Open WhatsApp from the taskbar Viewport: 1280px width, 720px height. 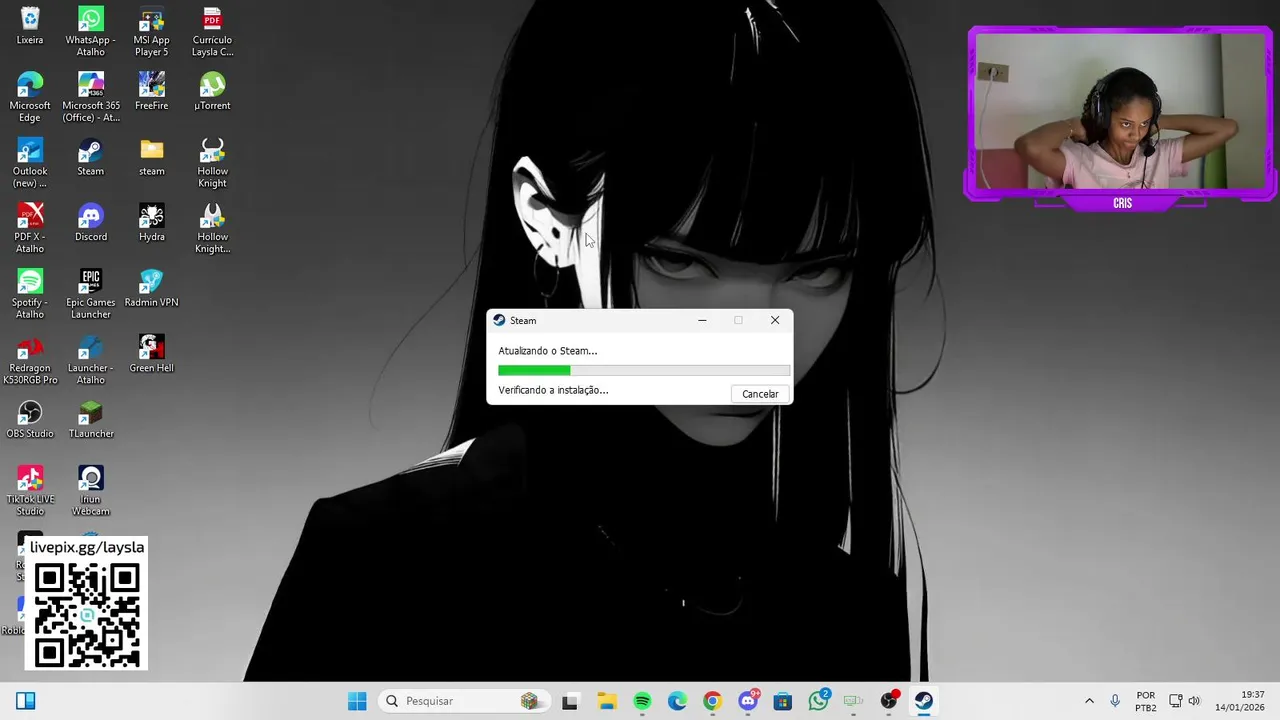point(819,701)
